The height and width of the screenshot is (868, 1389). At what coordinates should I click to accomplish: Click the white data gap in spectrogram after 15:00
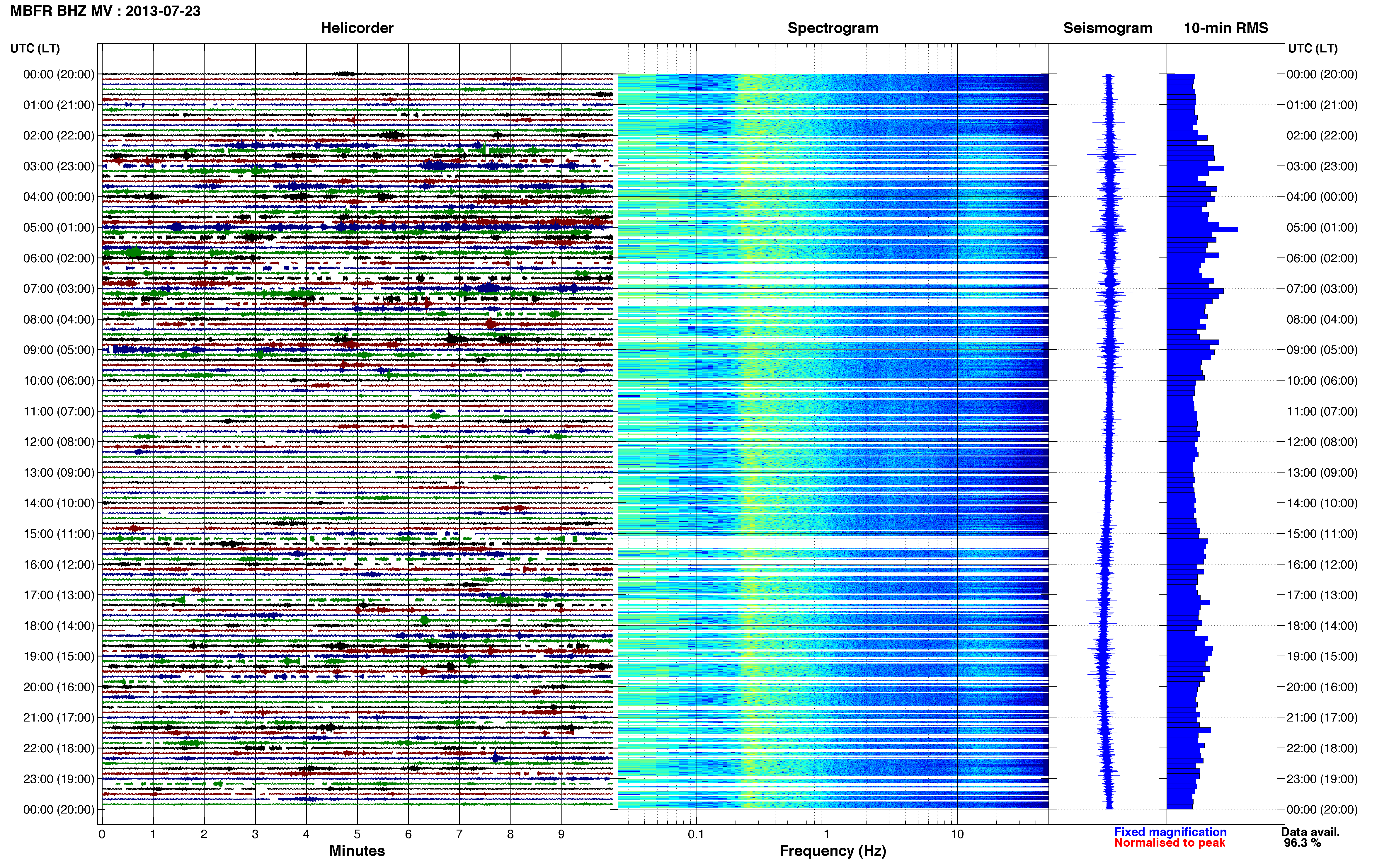coord(833,543)
